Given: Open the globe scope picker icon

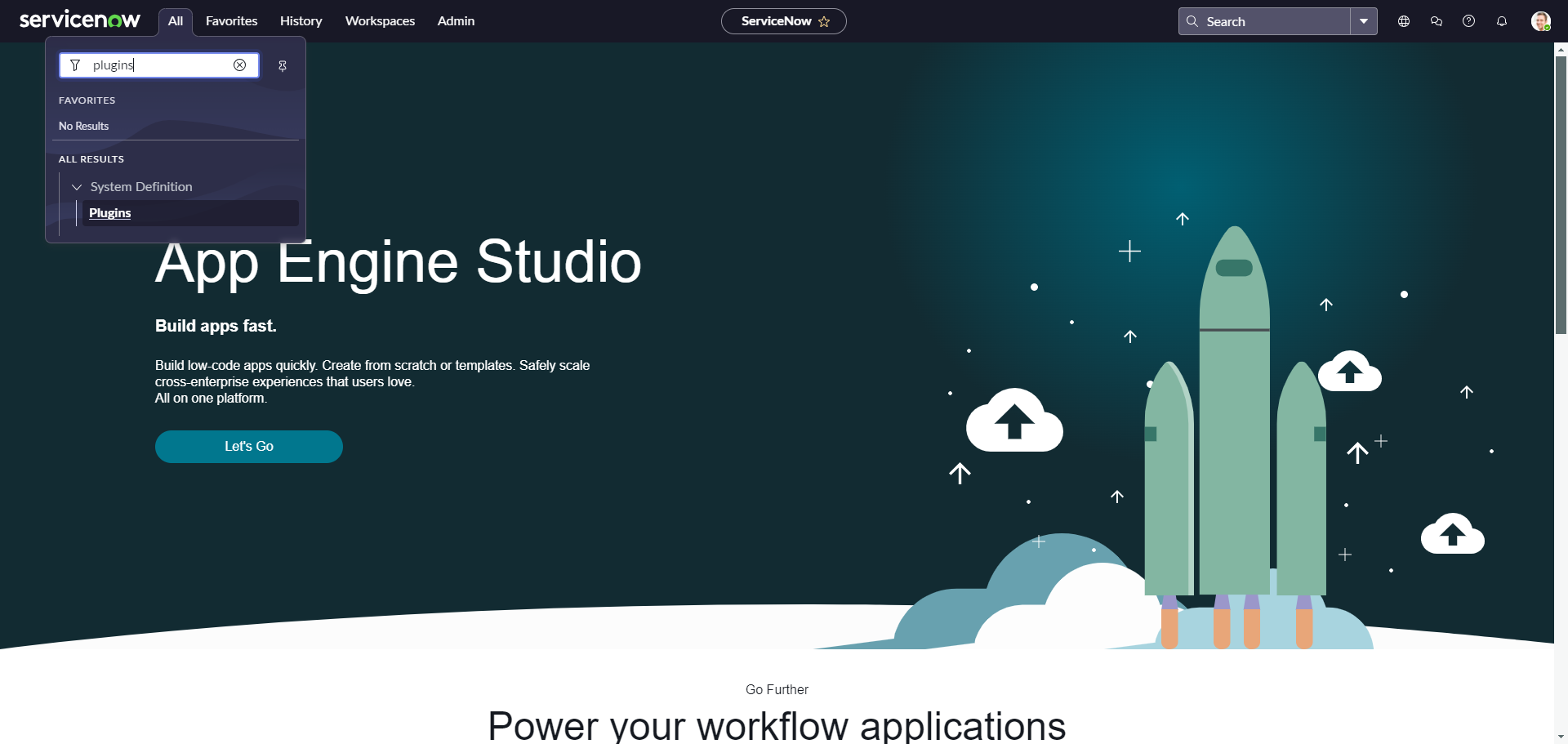Looking at the screenshot, I should (x=1404, y=21).
